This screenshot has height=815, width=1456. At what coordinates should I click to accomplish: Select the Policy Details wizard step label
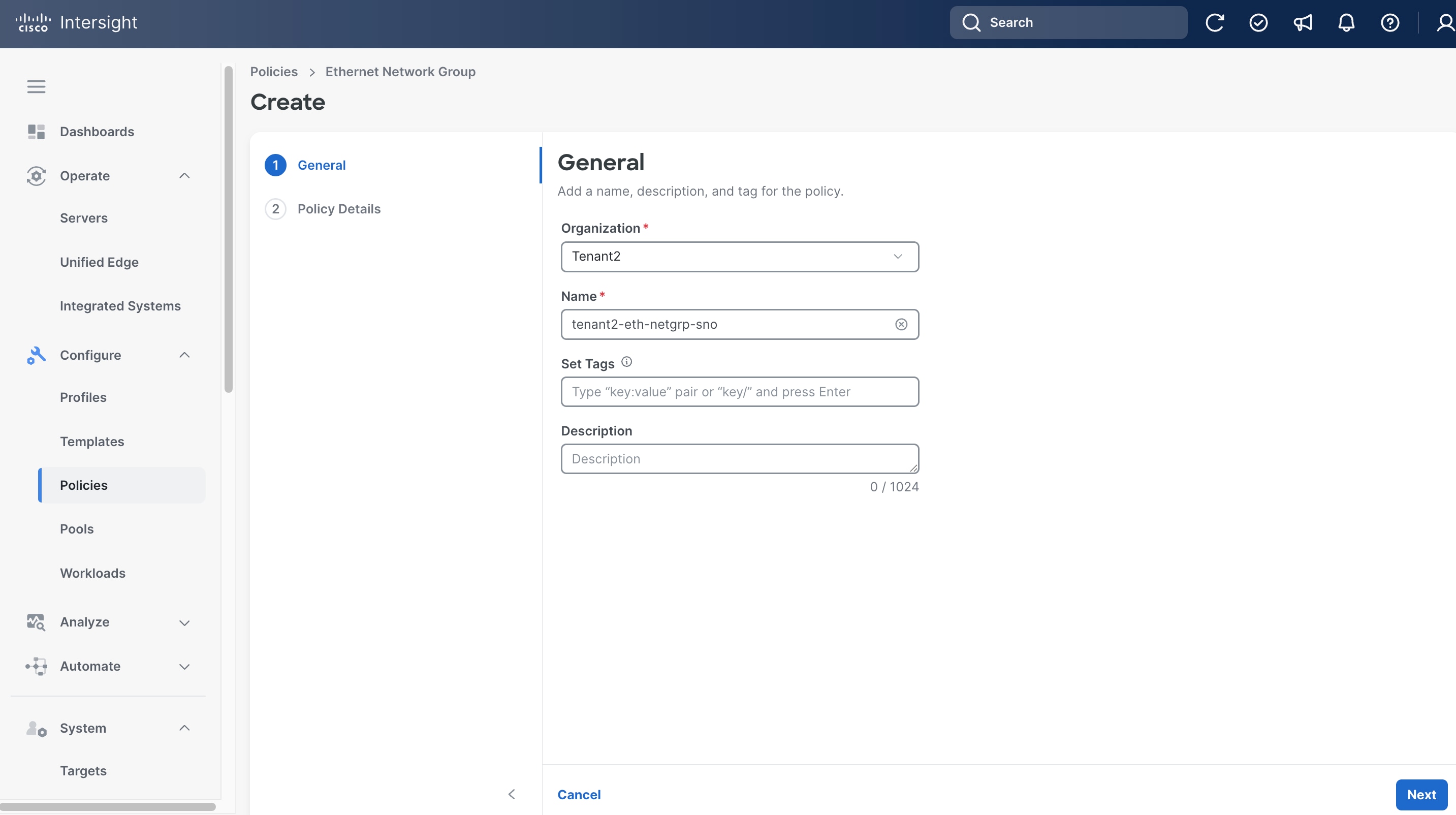click(x=339, y=209)
